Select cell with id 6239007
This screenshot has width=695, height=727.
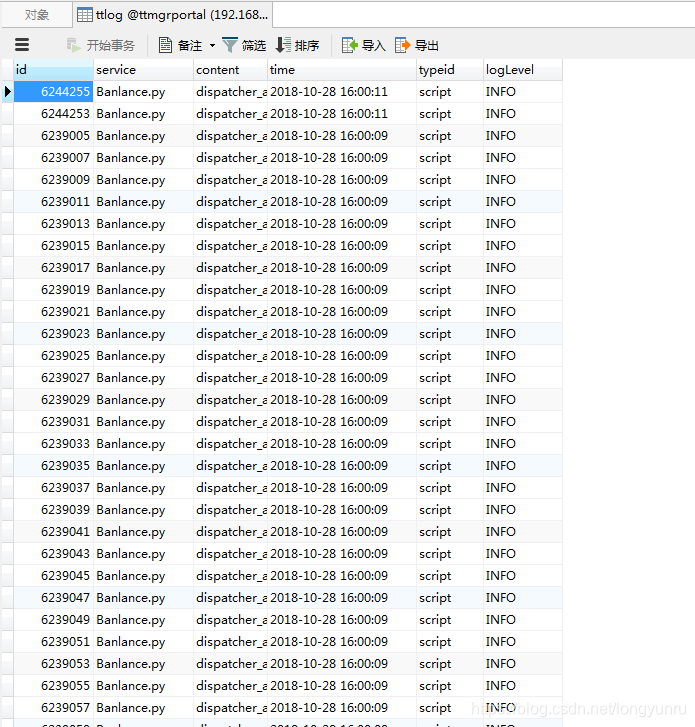(53, 158)
